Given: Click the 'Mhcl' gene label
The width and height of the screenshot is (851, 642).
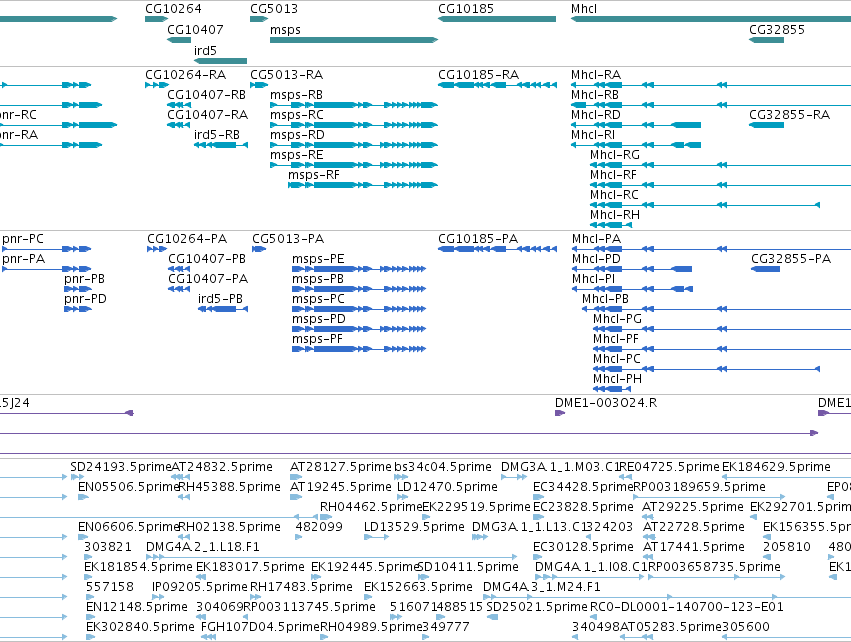Looking at the screenshot, I should point(584,9).
